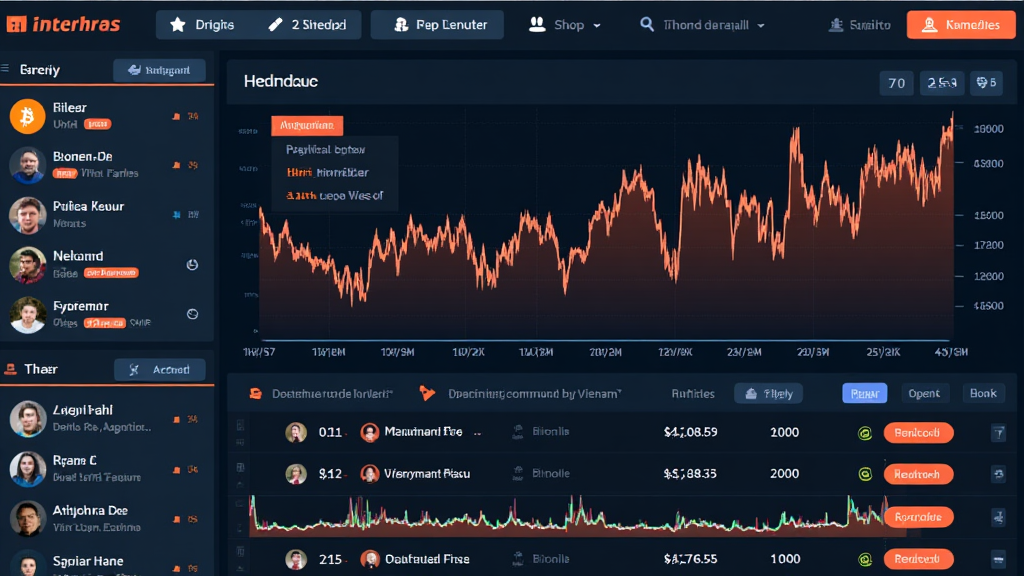Click the orange icon before Descining command header
This screenshot has height=576, width=1024.
point(427,393)
